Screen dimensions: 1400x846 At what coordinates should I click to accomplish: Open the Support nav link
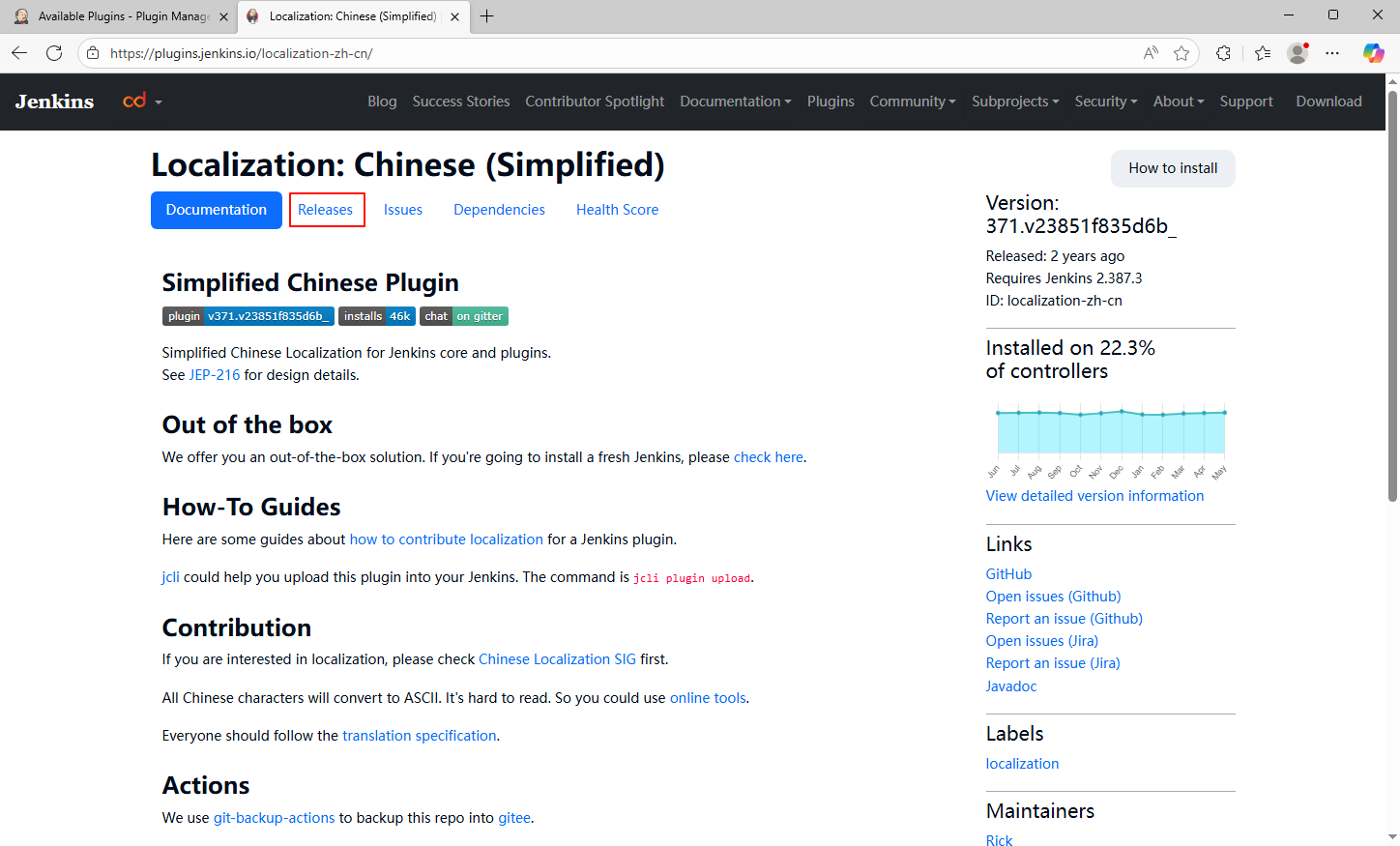point(1246,102)
